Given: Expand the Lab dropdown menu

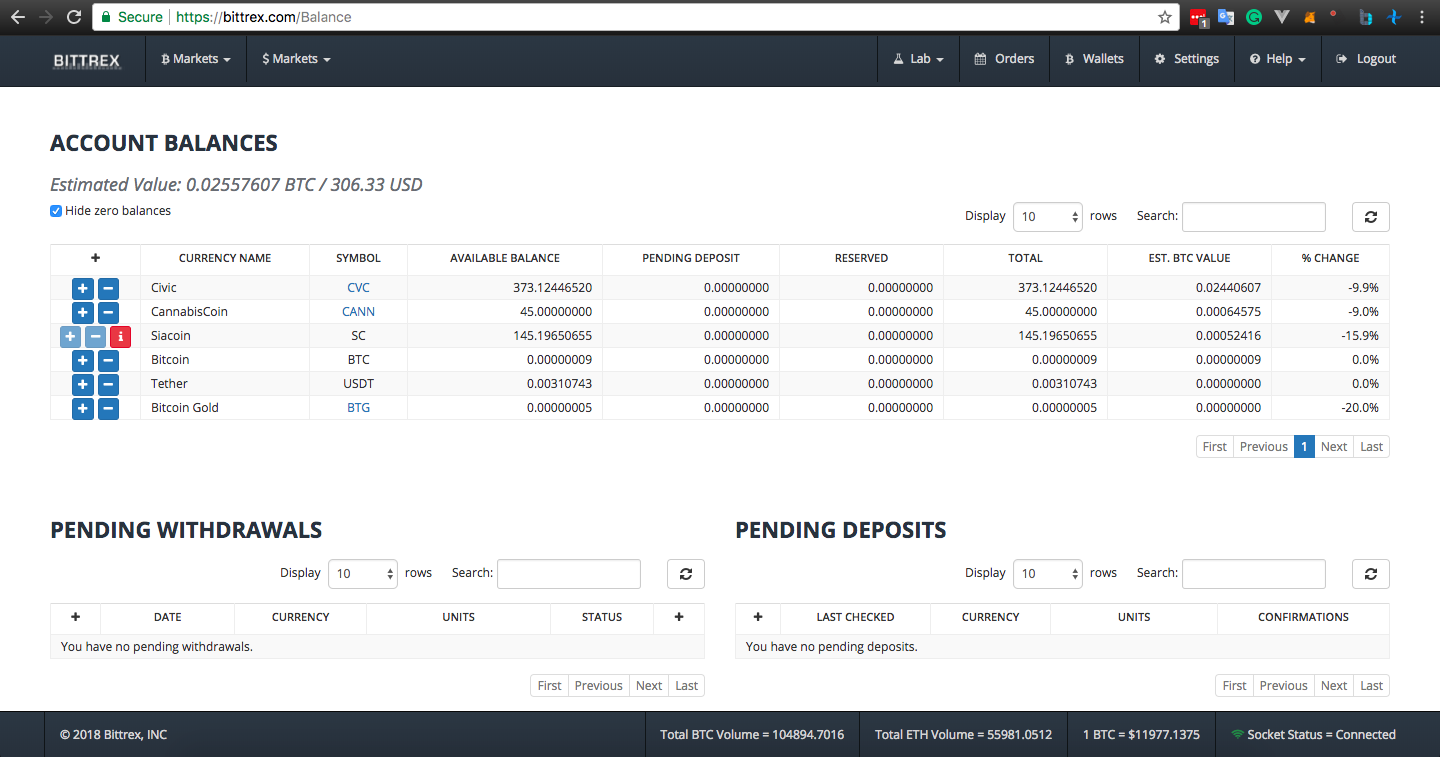Looking at the screenshot, I should pos(918,59).
